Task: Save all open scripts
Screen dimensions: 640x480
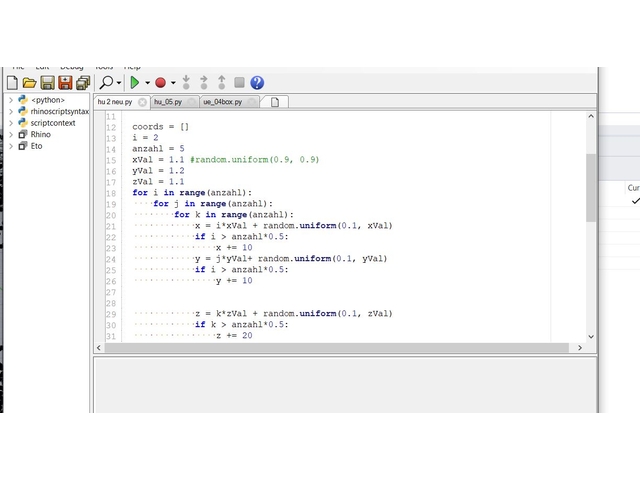Action: [x=83, y=83]
